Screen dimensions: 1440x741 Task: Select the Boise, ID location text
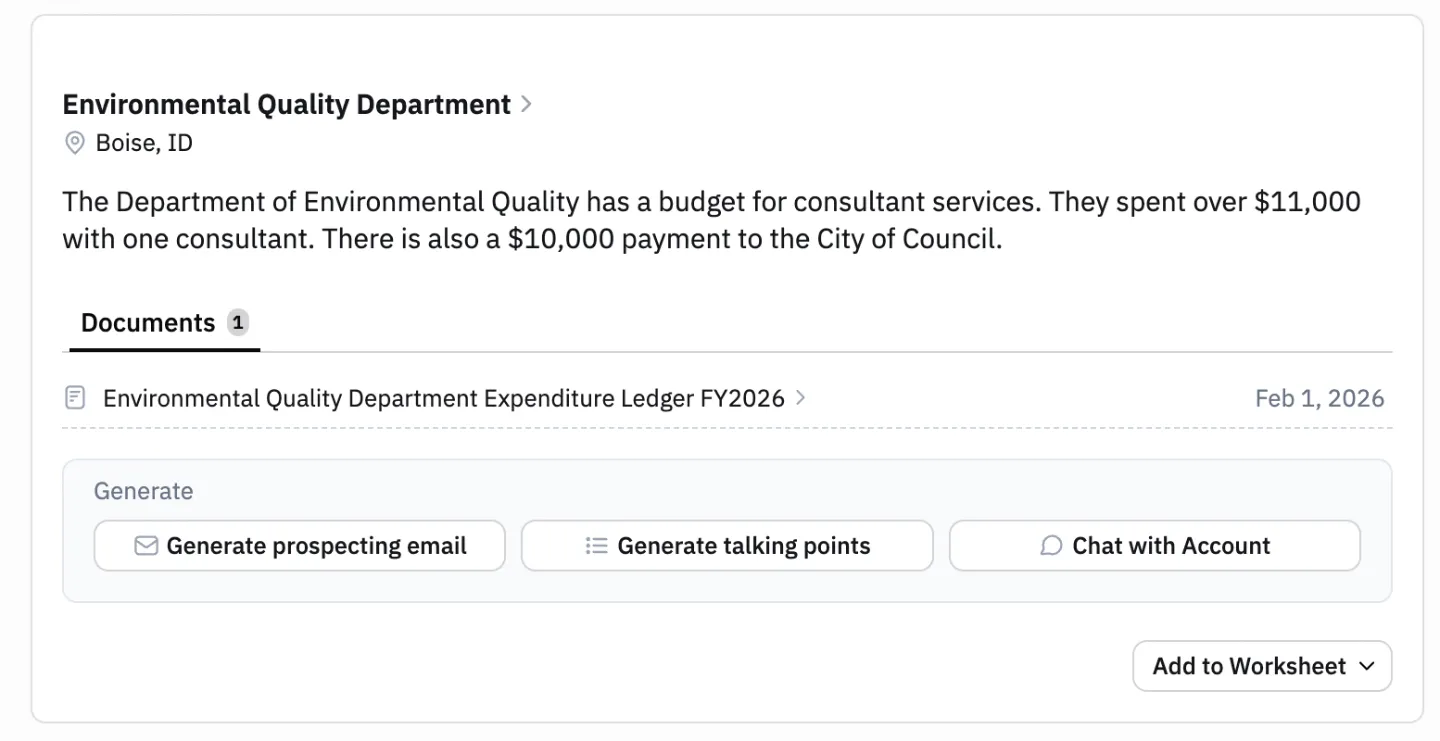(x=144, y=144)
